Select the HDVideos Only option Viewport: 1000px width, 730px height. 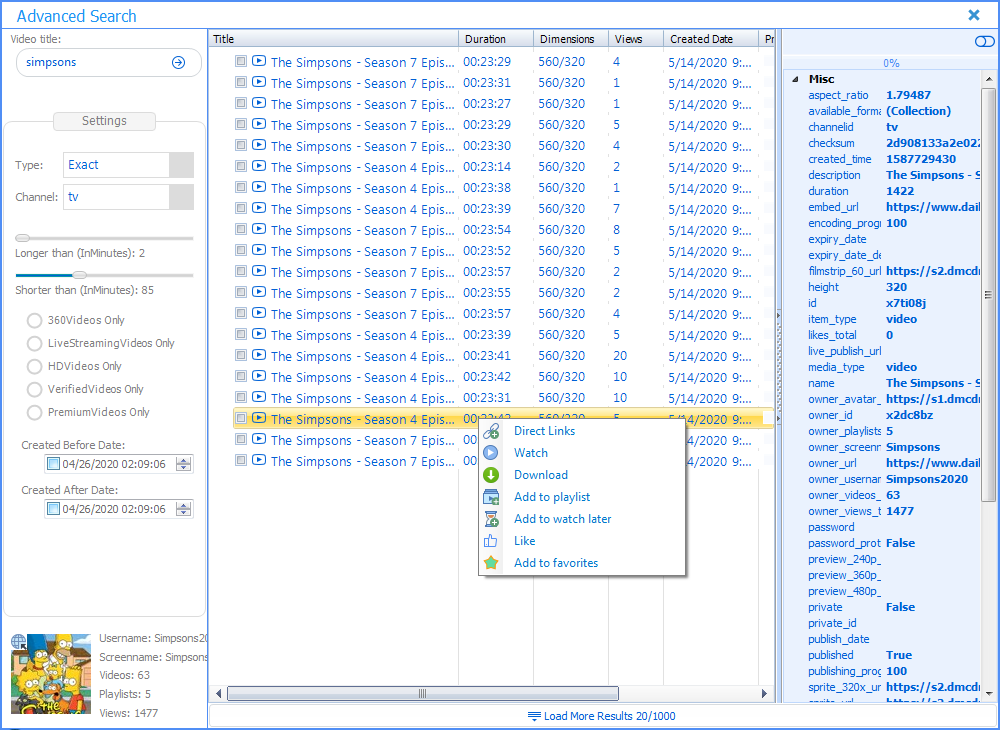coord(34,366)
